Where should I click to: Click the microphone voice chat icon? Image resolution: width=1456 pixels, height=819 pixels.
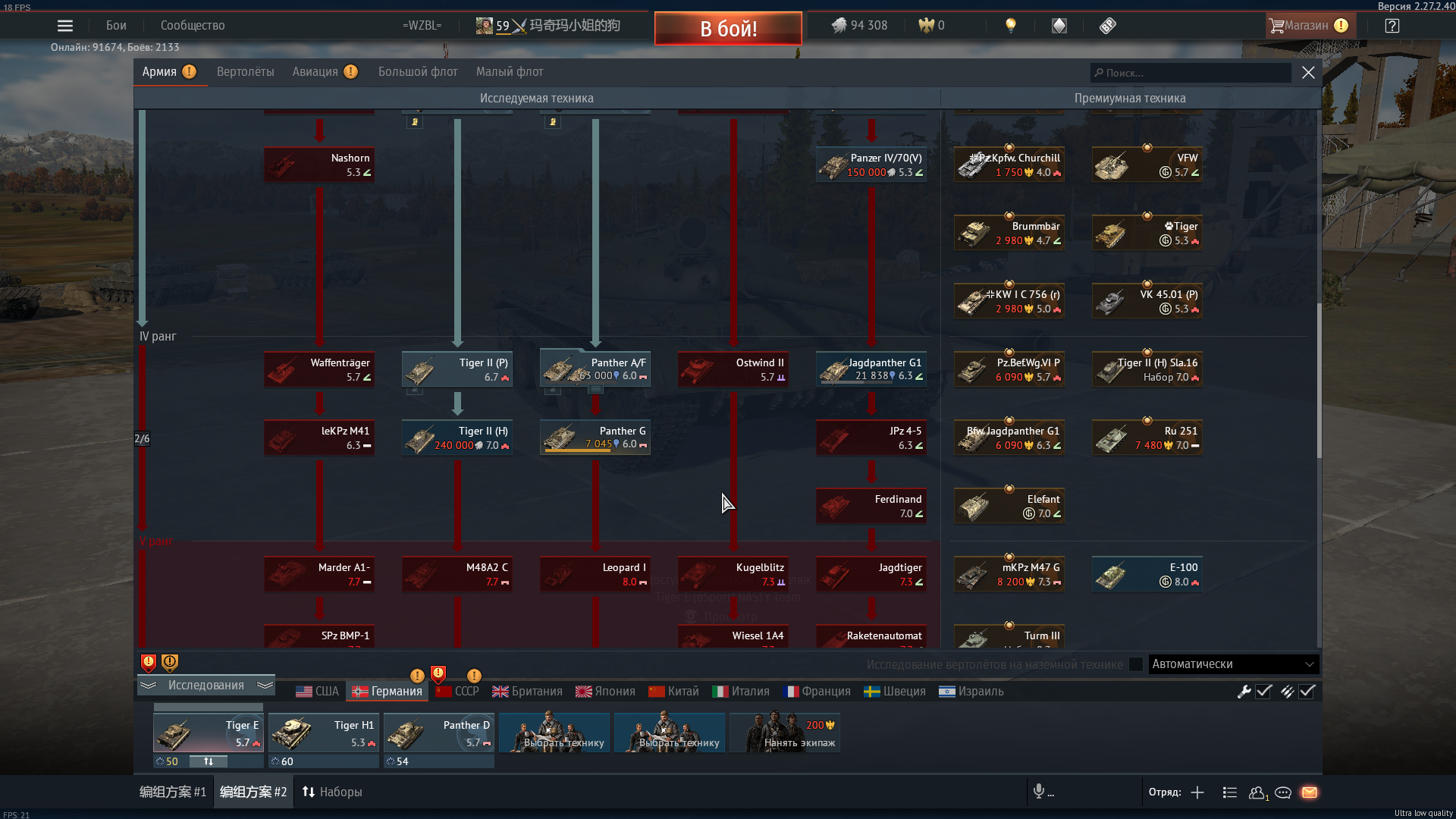pyautogui.click(x=1039, y=792)
